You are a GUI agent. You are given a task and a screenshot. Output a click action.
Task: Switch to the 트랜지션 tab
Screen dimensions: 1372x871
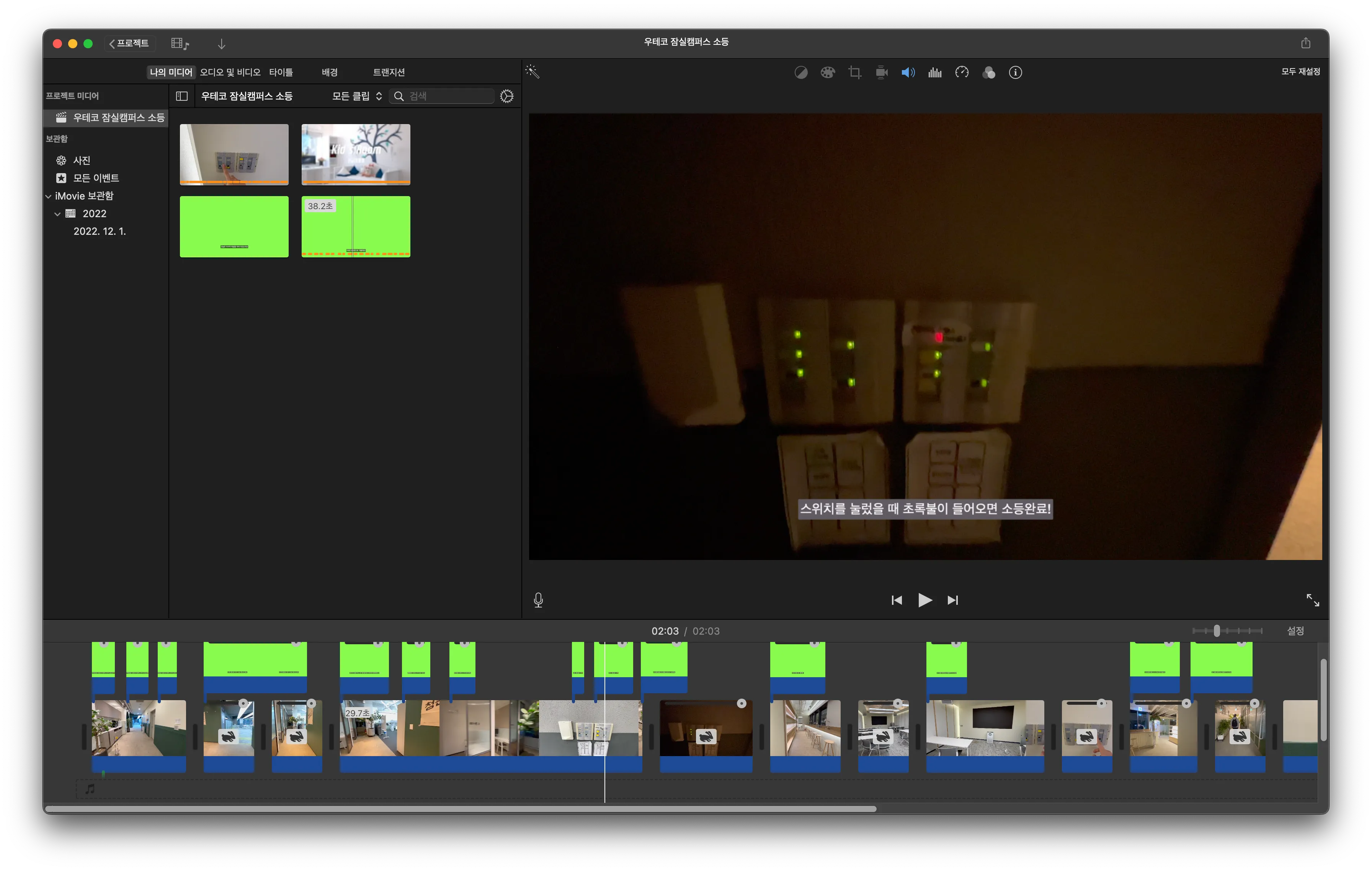(x=389, y=72)
